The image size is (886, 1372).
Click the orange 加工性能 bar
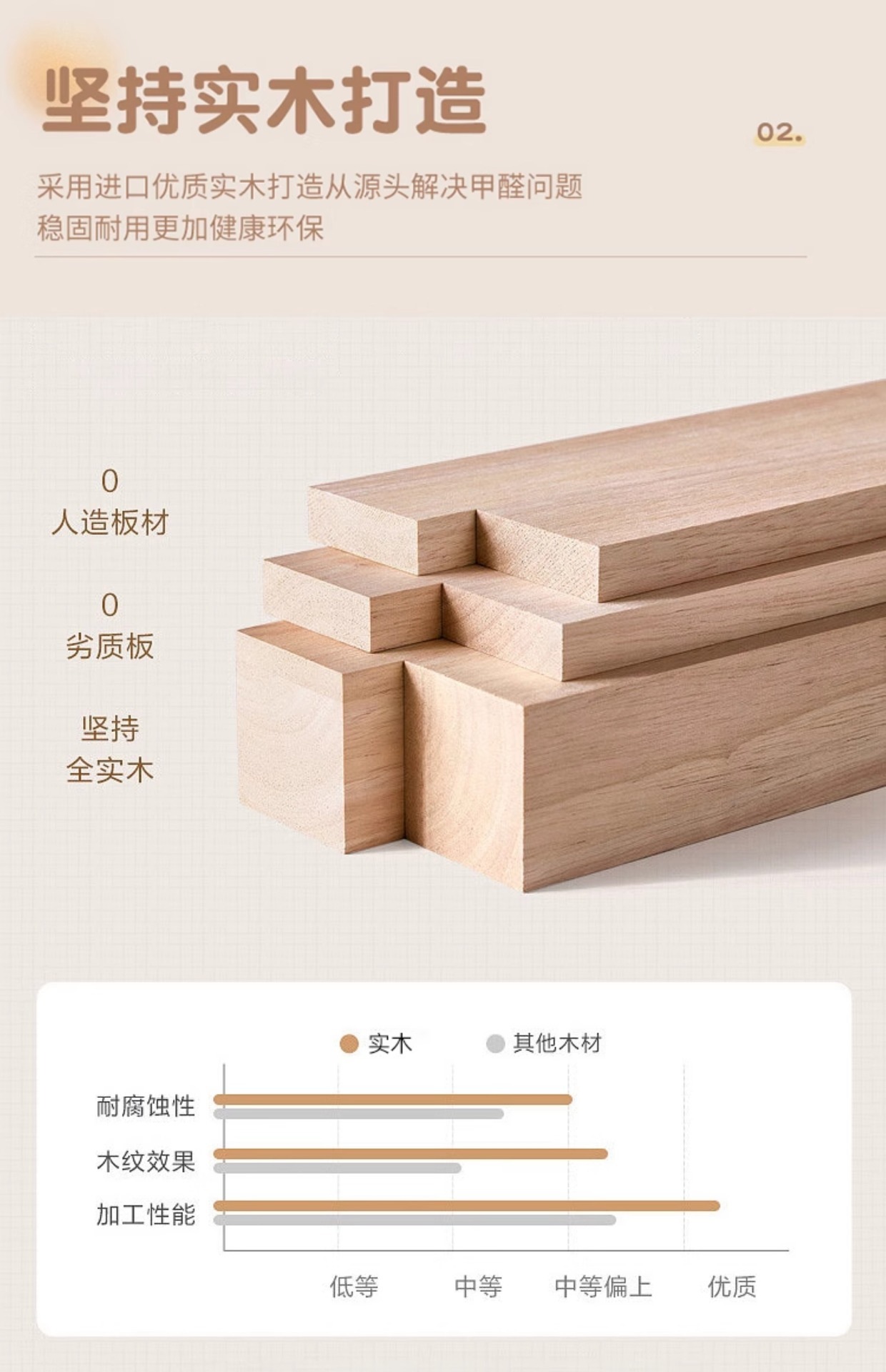click(467, 1206)
